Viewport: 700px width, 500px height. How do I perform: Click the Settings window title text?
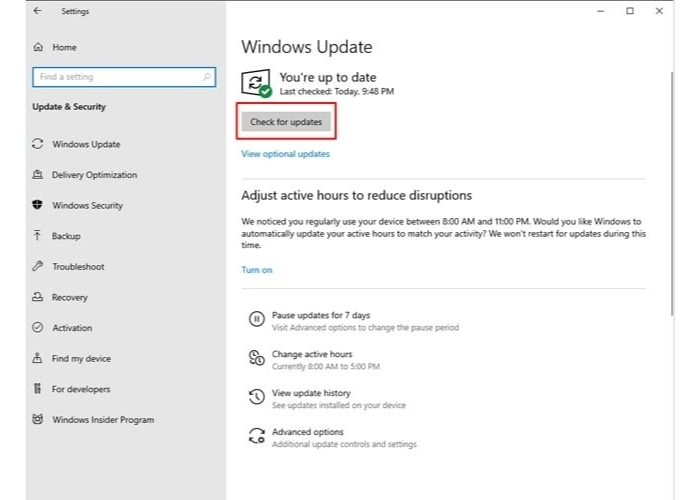pyautogui.click(x=75, y=11)
